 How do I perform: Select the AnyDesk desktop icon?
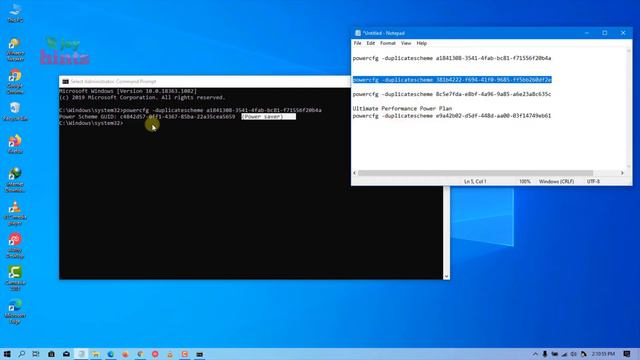(x=16, y=245)
